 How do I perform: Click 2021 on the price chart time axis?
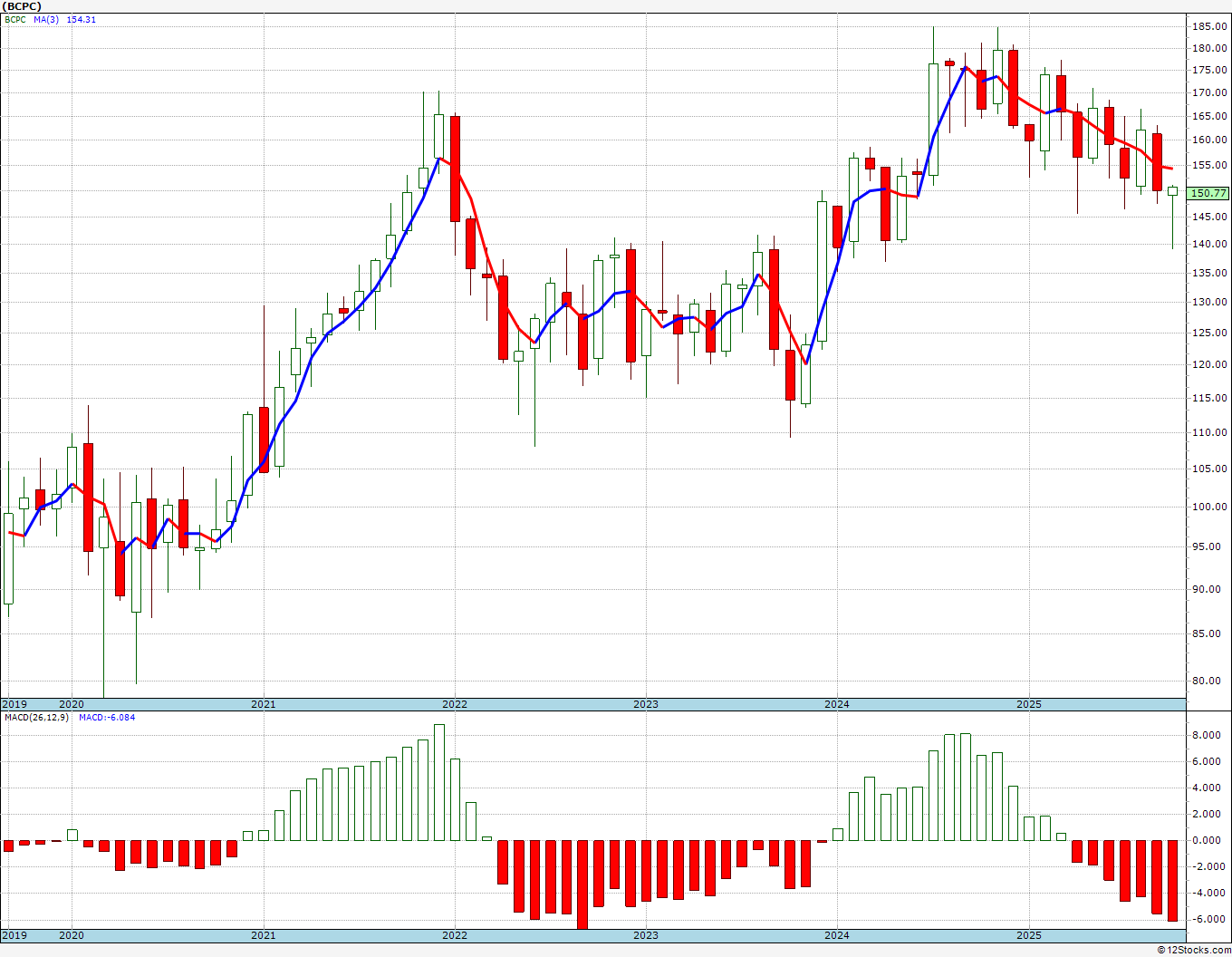coord(264,704)
